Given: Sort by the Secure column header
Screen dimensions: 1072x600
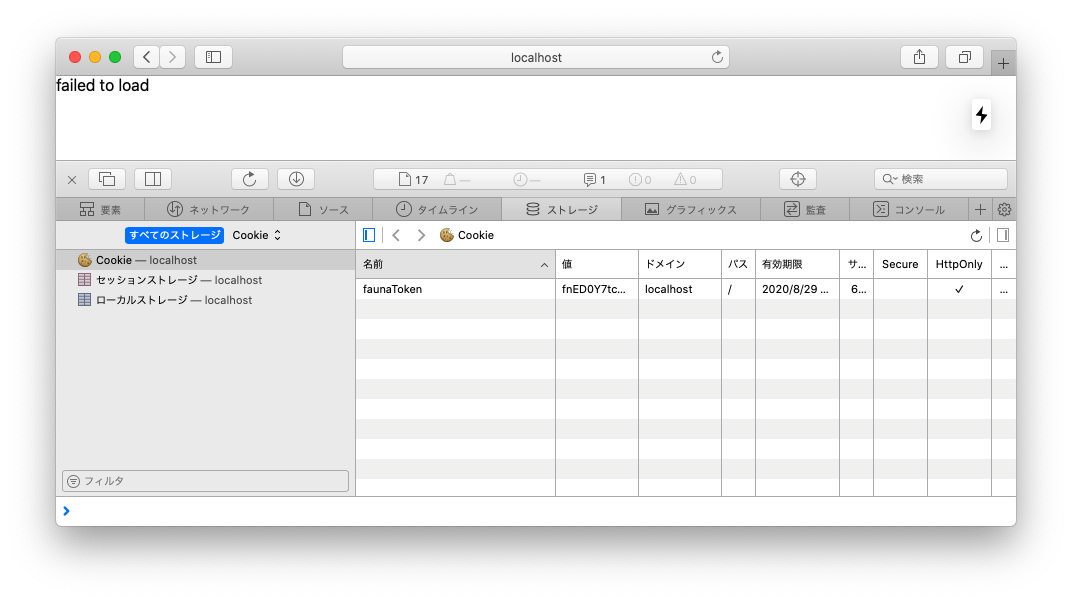Looking at the screenshot, I should [x=900, y=264].
